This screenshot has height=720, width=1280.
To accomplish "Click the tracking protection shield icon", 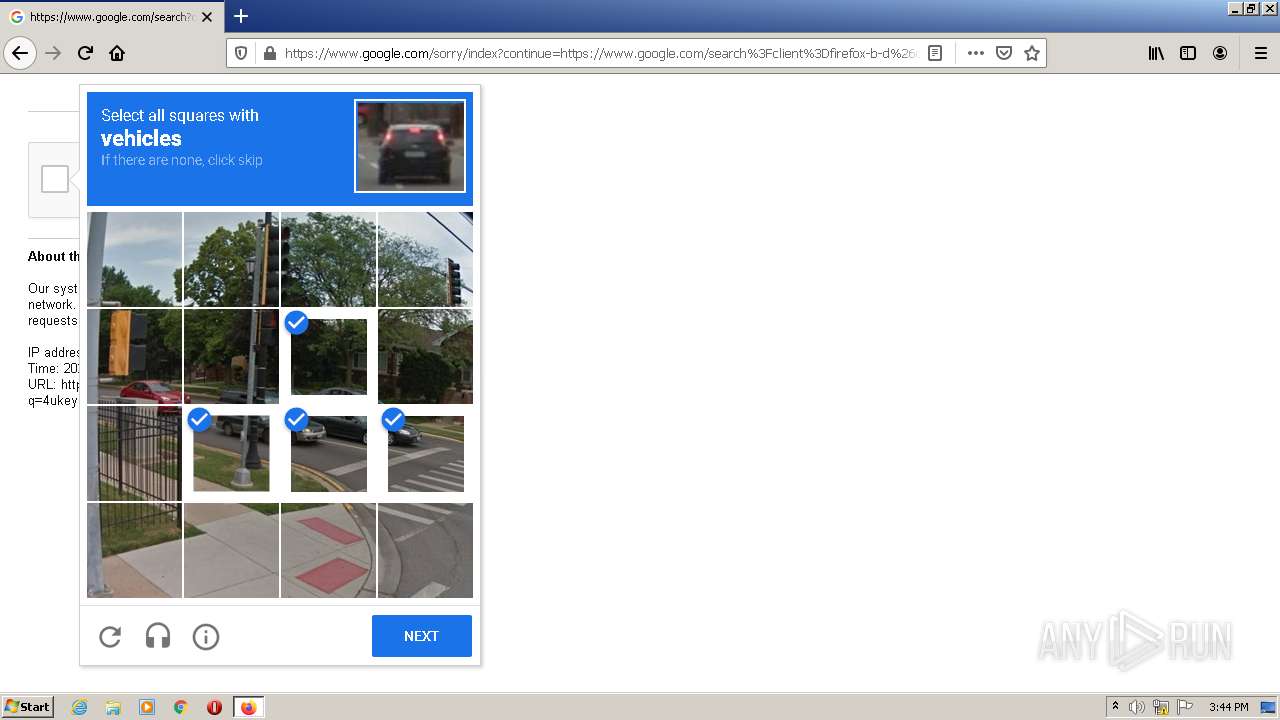I will click(241, 53).
